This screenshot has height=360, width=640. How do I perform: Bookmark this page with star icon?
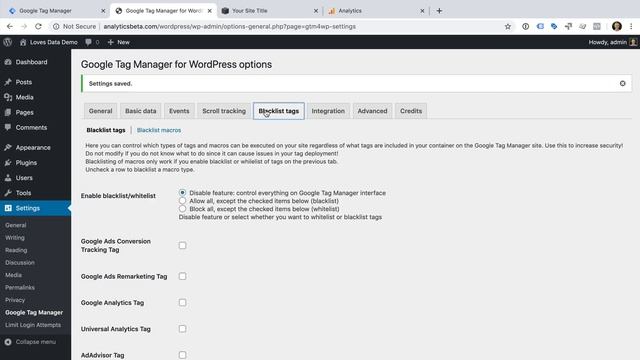[x=508, y=27]
